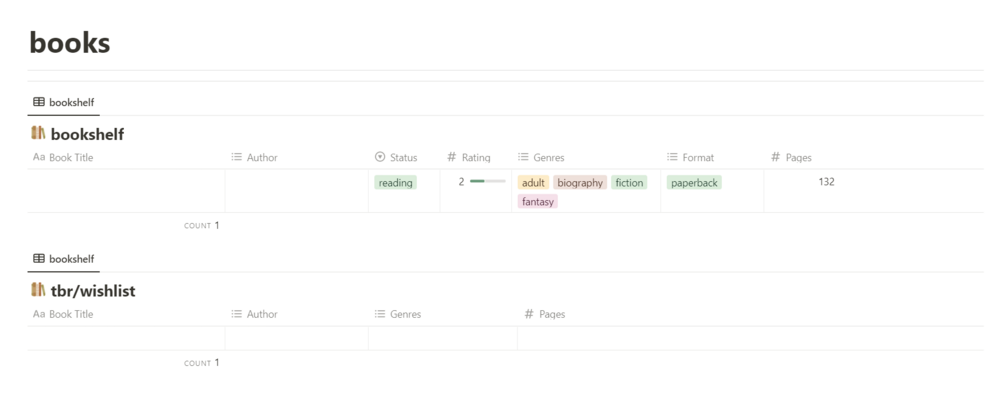This screenshot has width=1005, height=394.
Task: Switch to the bookshelf tab above tbr/wishlist
Action: 63,259
